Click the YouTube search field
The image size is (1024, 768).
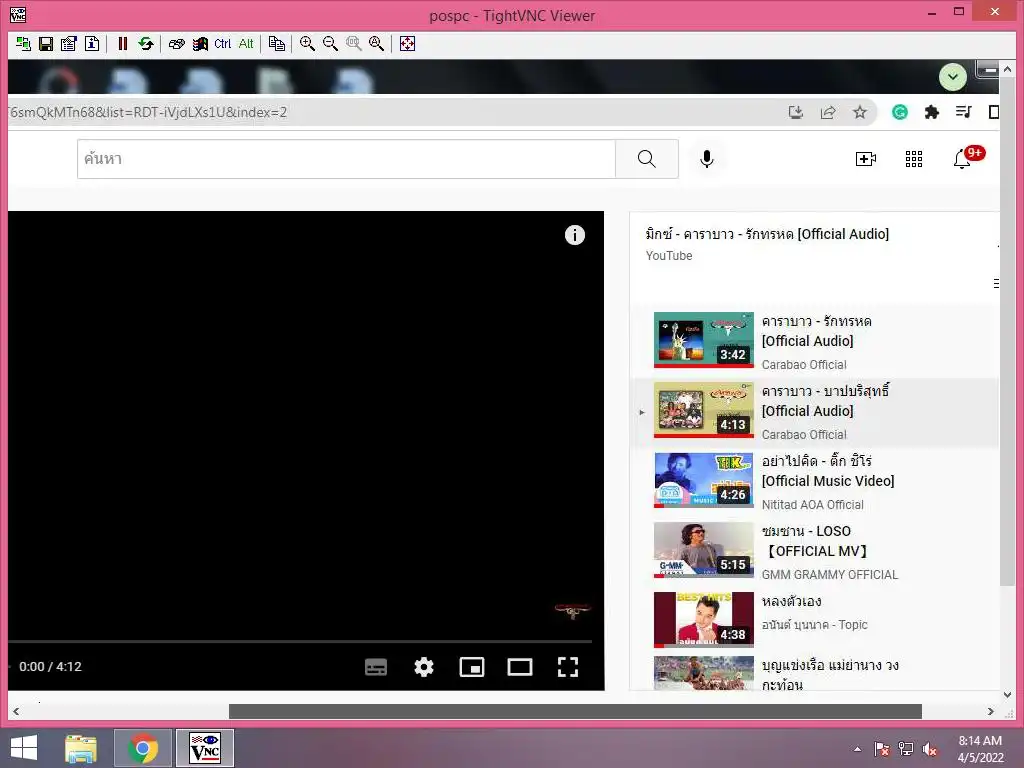click(x=346, y=159)
